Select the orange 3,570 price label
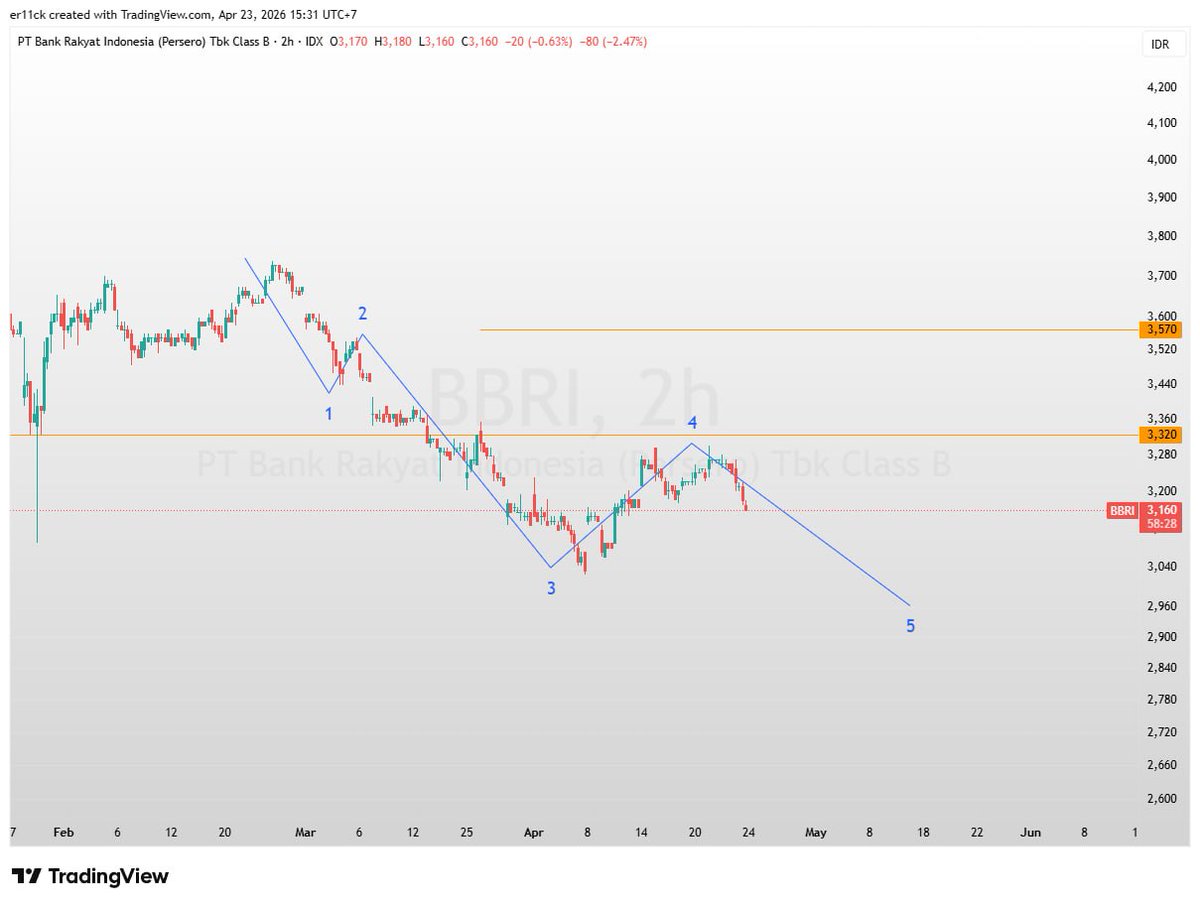This screenshot has height=906, width=1200. click(1161, 329)
